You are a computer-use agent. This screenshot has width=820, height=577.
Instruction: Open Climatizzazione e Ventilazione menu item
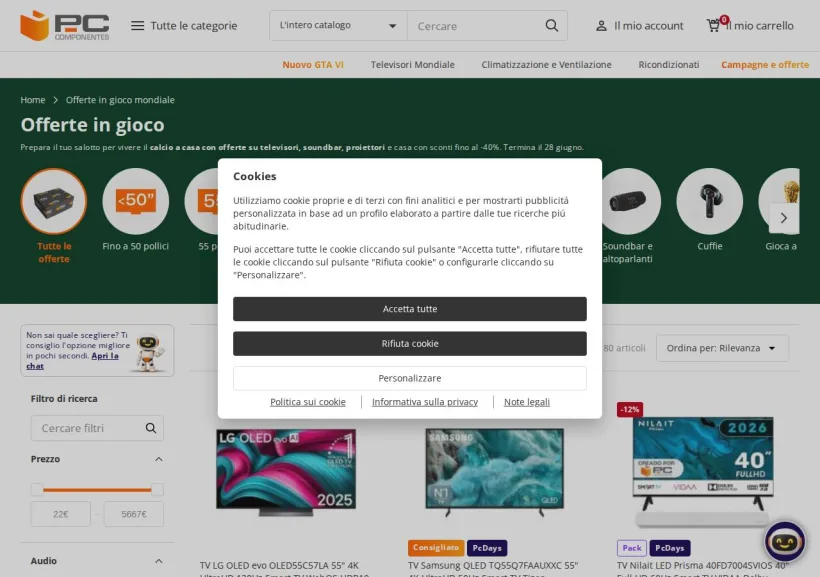pos(546,64)
